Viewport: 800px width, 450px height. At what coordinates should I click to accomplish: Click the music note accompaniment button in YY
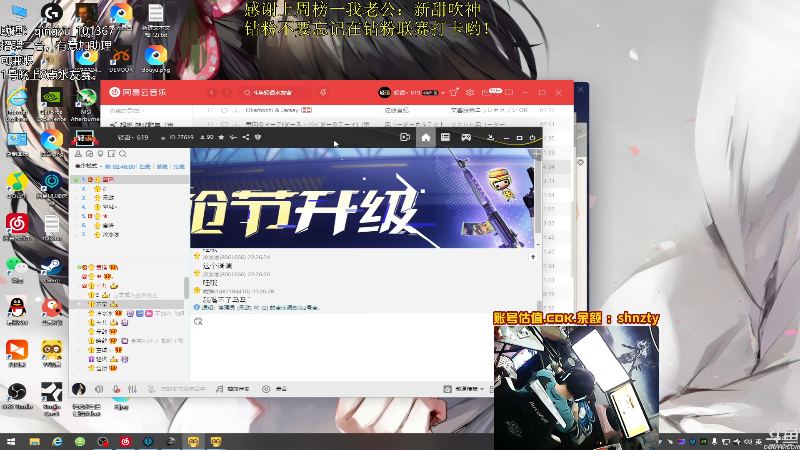233,389
